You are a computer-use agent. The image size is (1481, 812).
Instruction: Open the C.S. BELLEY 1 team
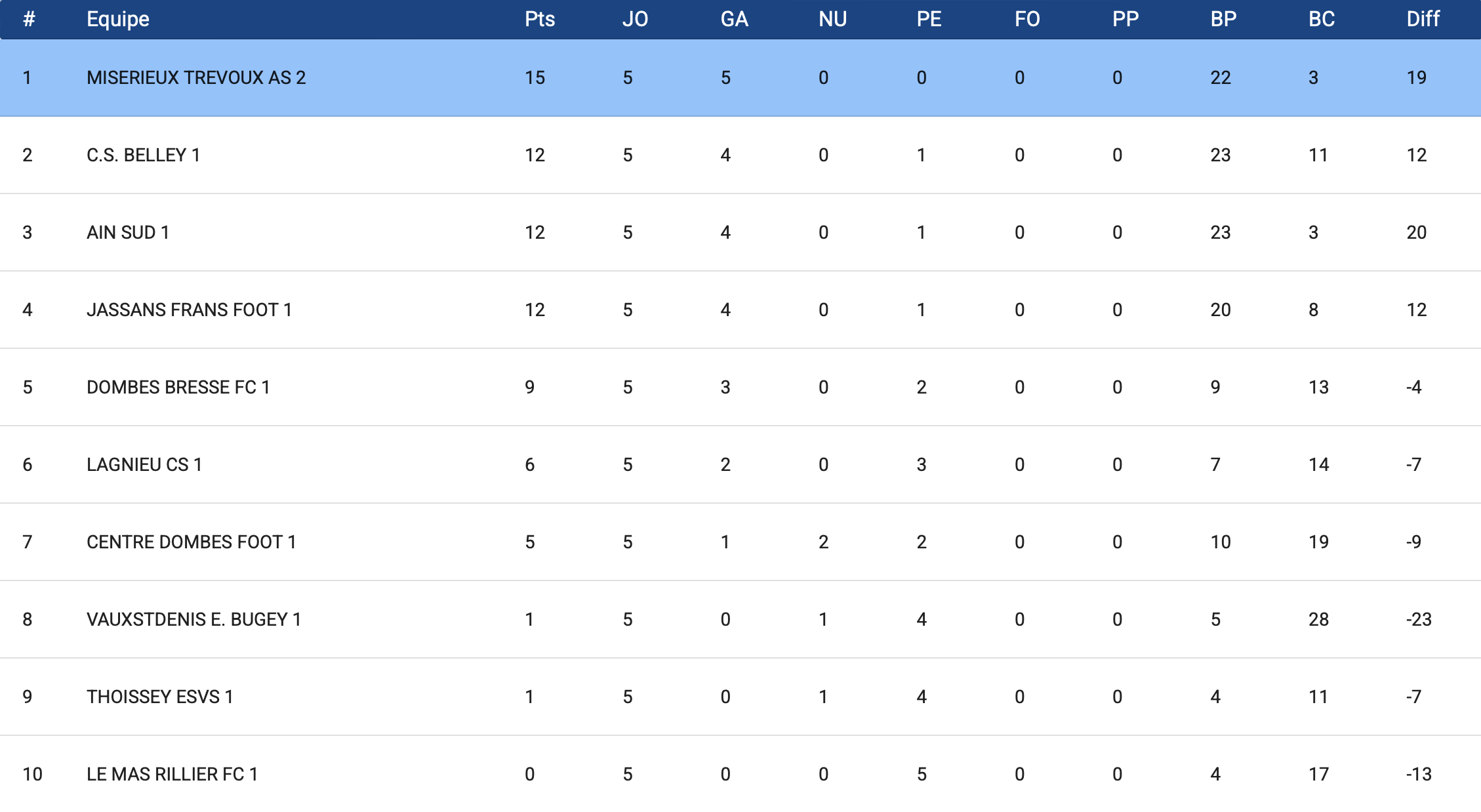coord(143,155)
